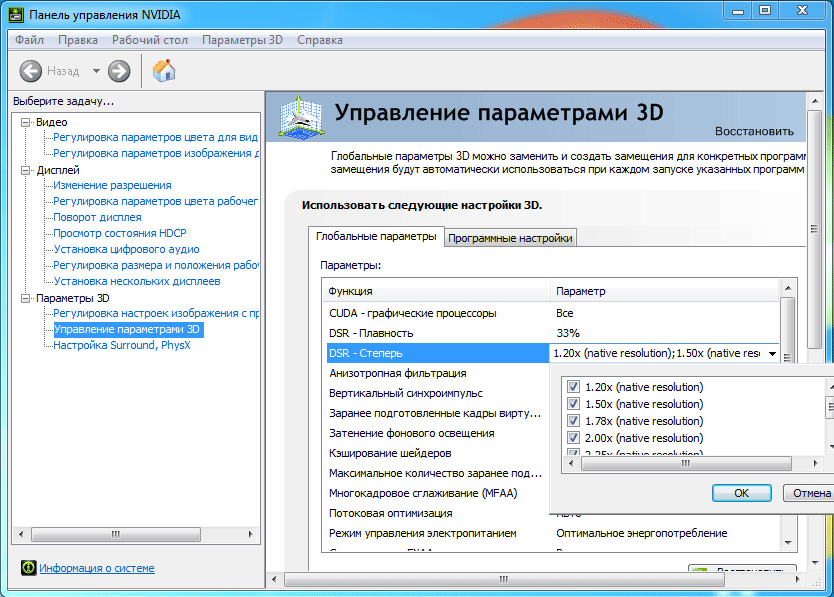The width and height of the screenshot is (834, 597).
Task: Select the Кэширование шейдеров row
Action: [437, 453]
